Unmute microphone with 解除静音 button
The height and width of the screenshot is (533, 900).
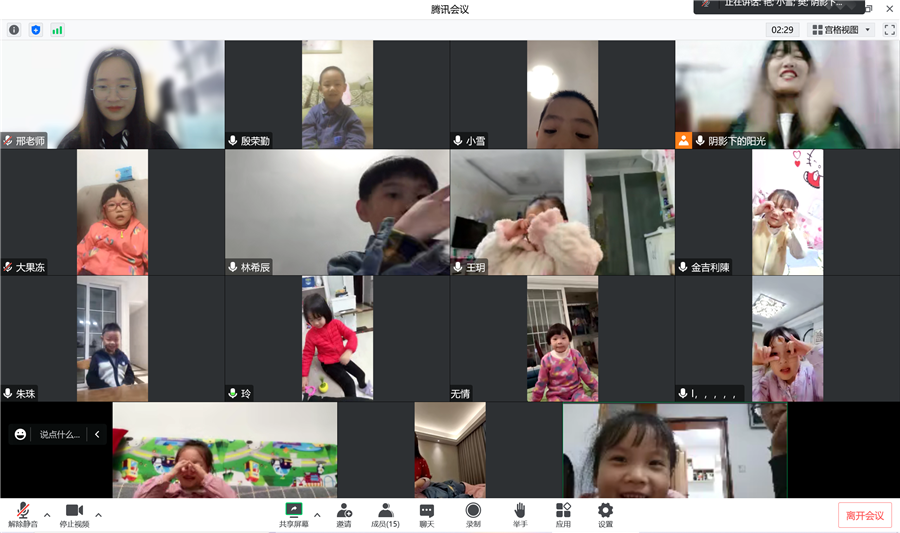(x=23, y=515)
